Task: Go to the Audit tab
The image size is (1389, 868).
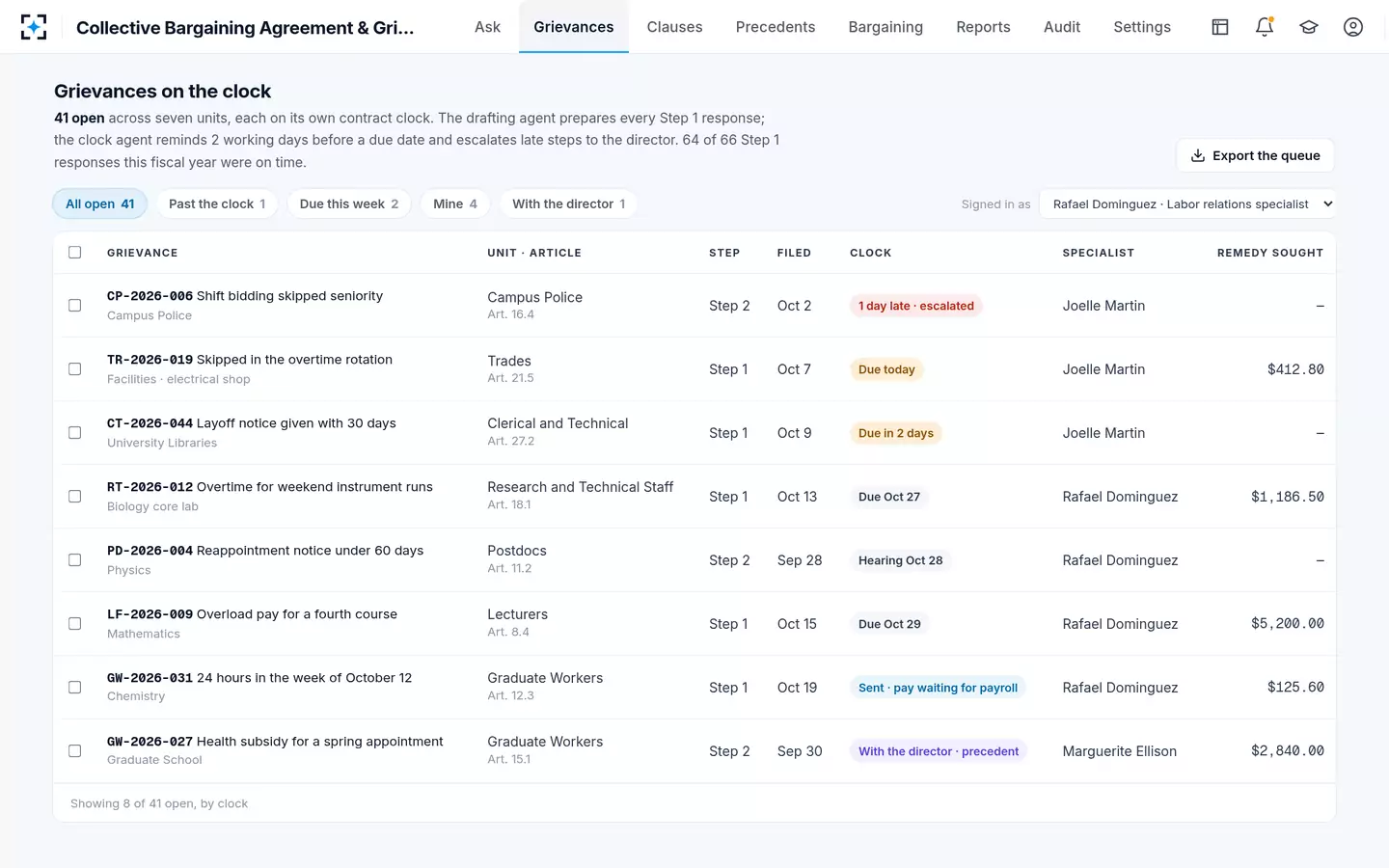Action: [x=1062, y=27]
